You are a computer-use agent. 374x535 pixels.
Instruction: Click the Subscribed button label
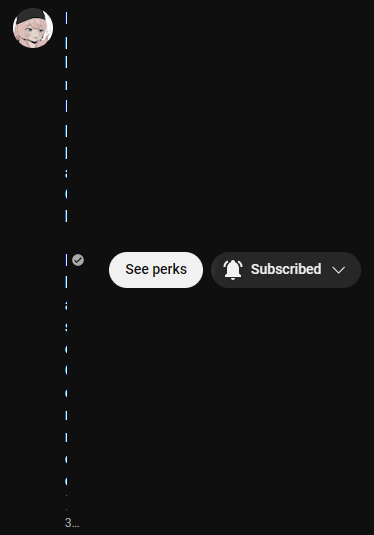tap(286, 269)
